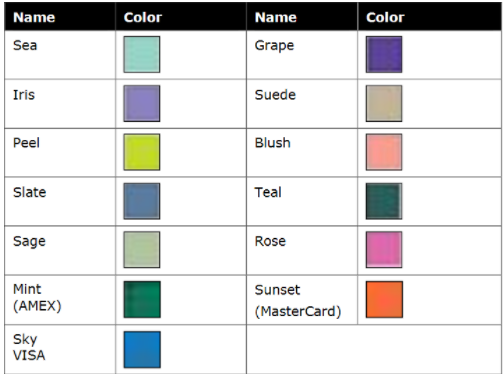Choose the Suede tan swatch
Image resolution: width=504 pixels, height=374 pixels.
point(384,103)
